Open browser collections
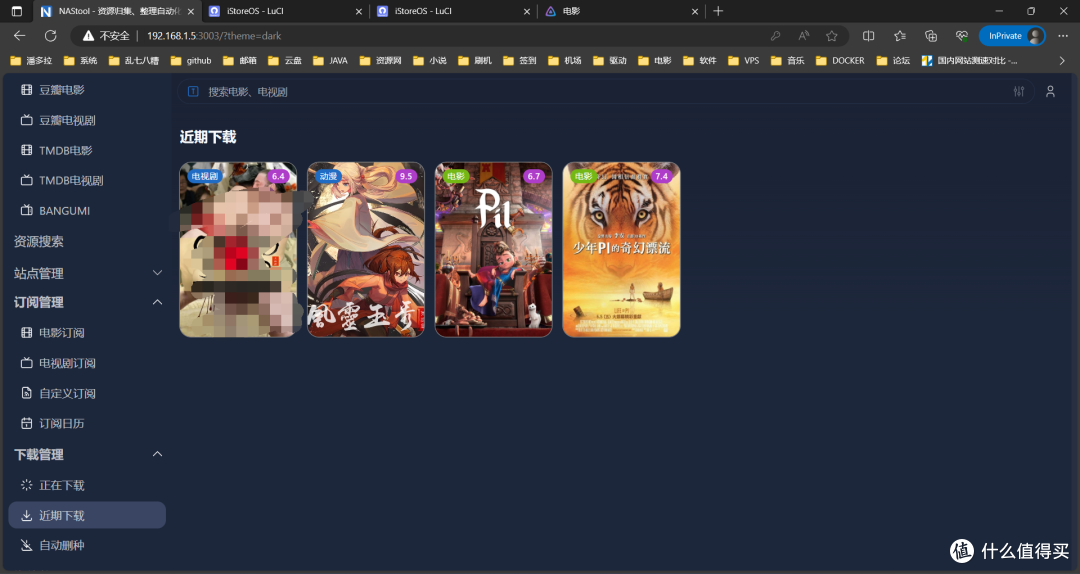1080x574 pixels. (931, 36)
